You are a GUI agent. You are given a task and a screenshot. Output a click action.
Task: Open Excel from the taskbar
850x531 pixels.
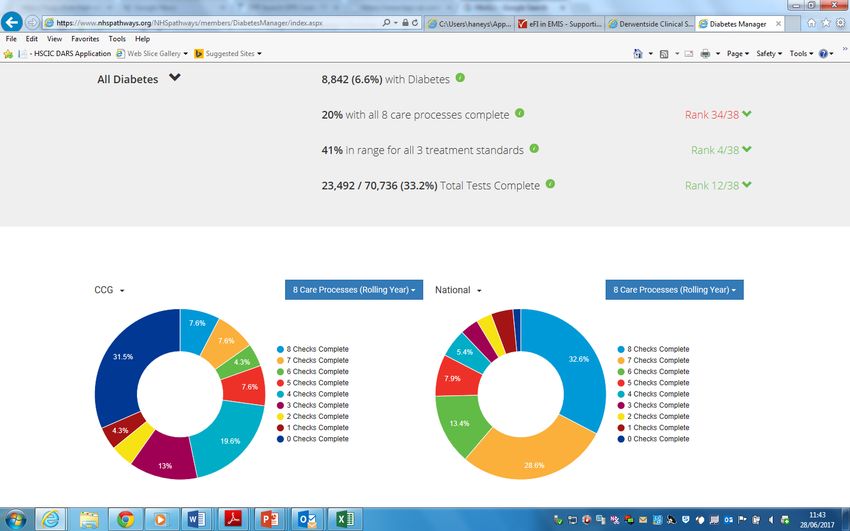tap(343, 519)
